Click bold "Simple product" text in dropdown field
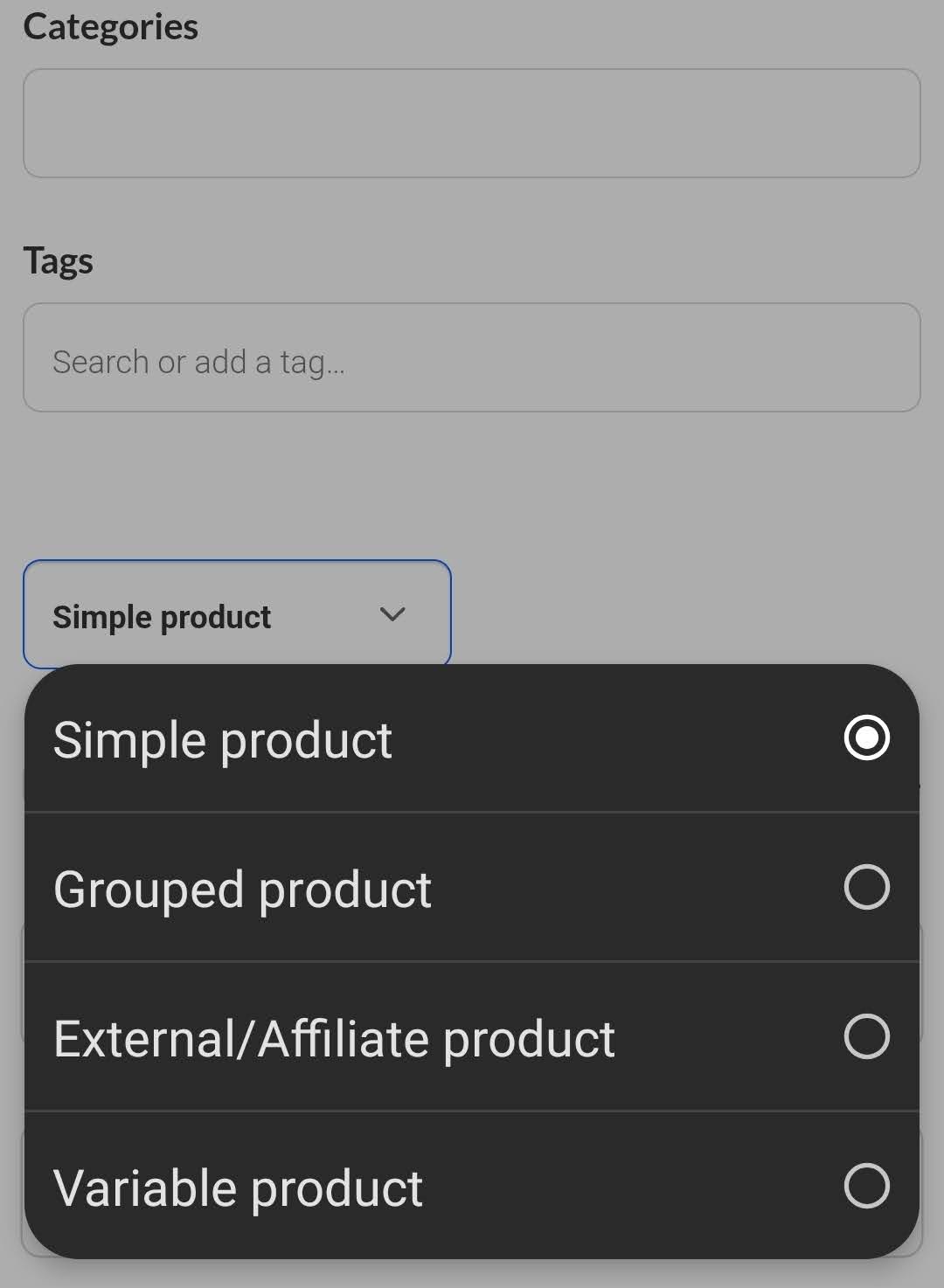 click(162, 617)
